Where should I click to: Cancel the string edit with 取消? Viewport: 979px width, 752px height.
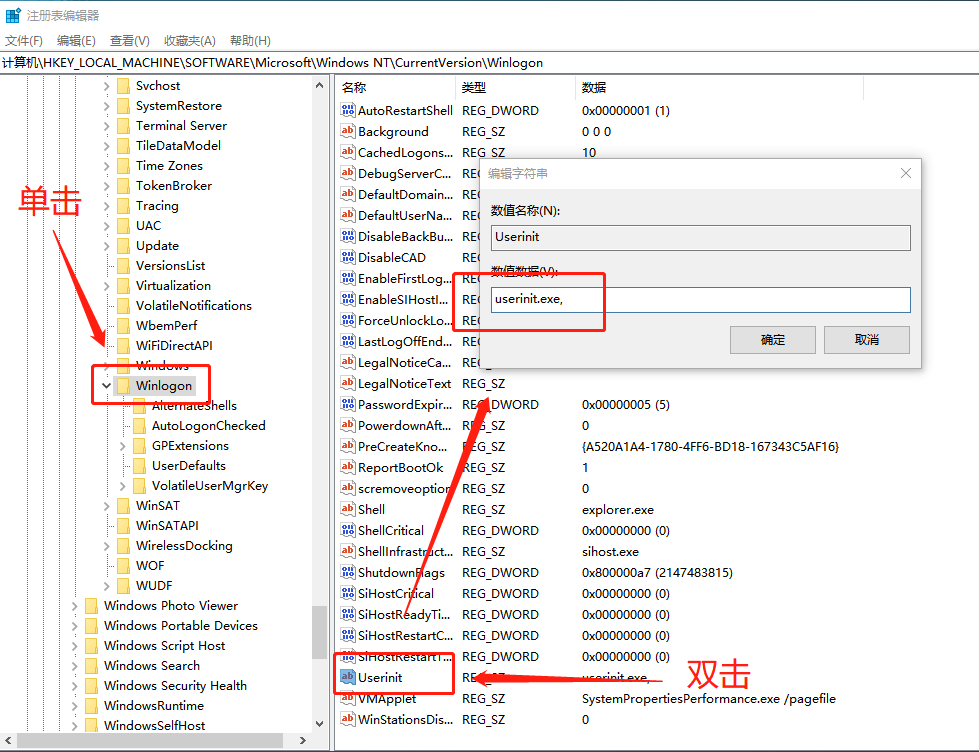867,340
